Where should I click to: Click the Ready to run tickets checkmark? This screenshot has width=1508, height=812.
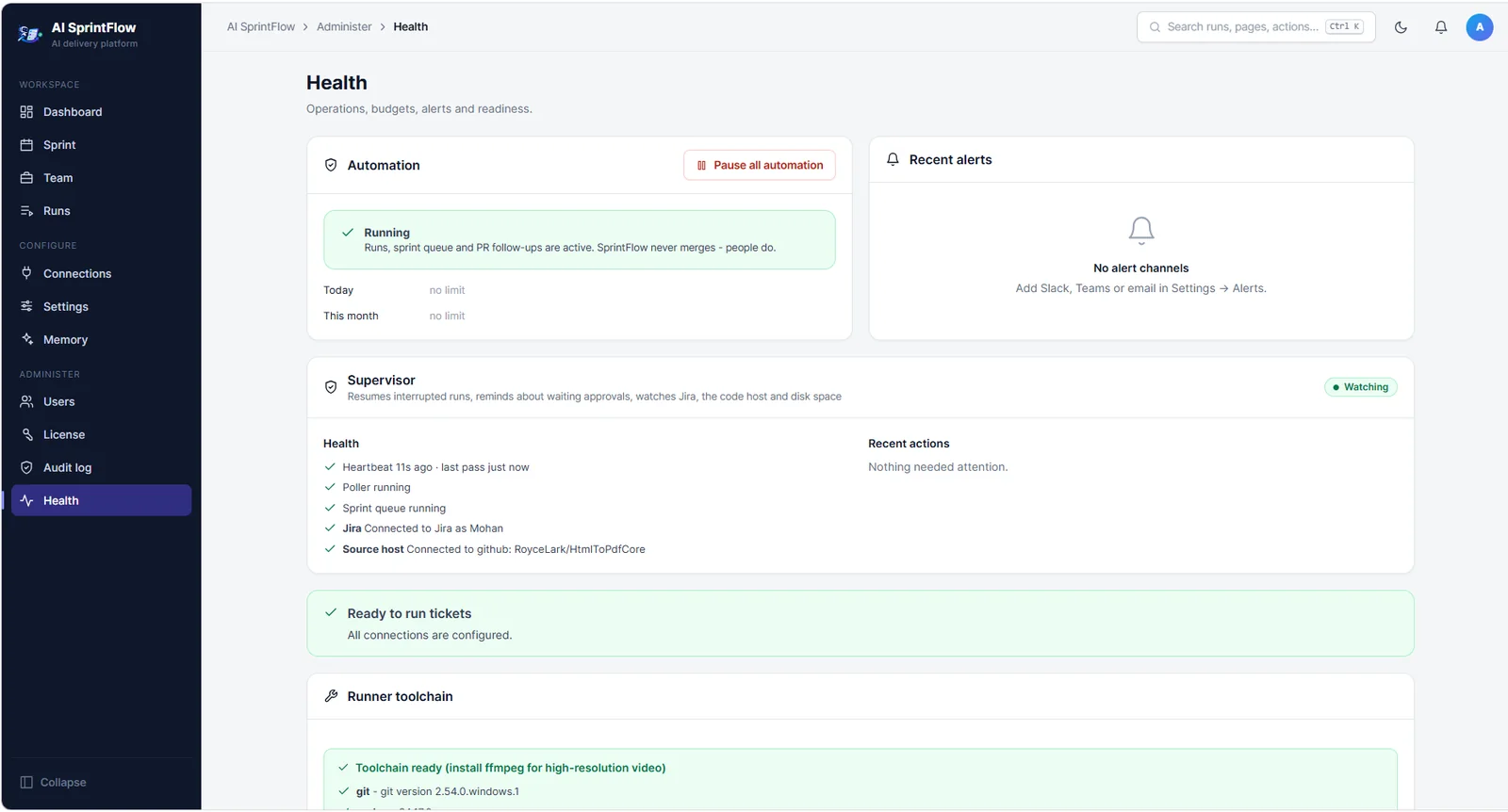point(331,613)
